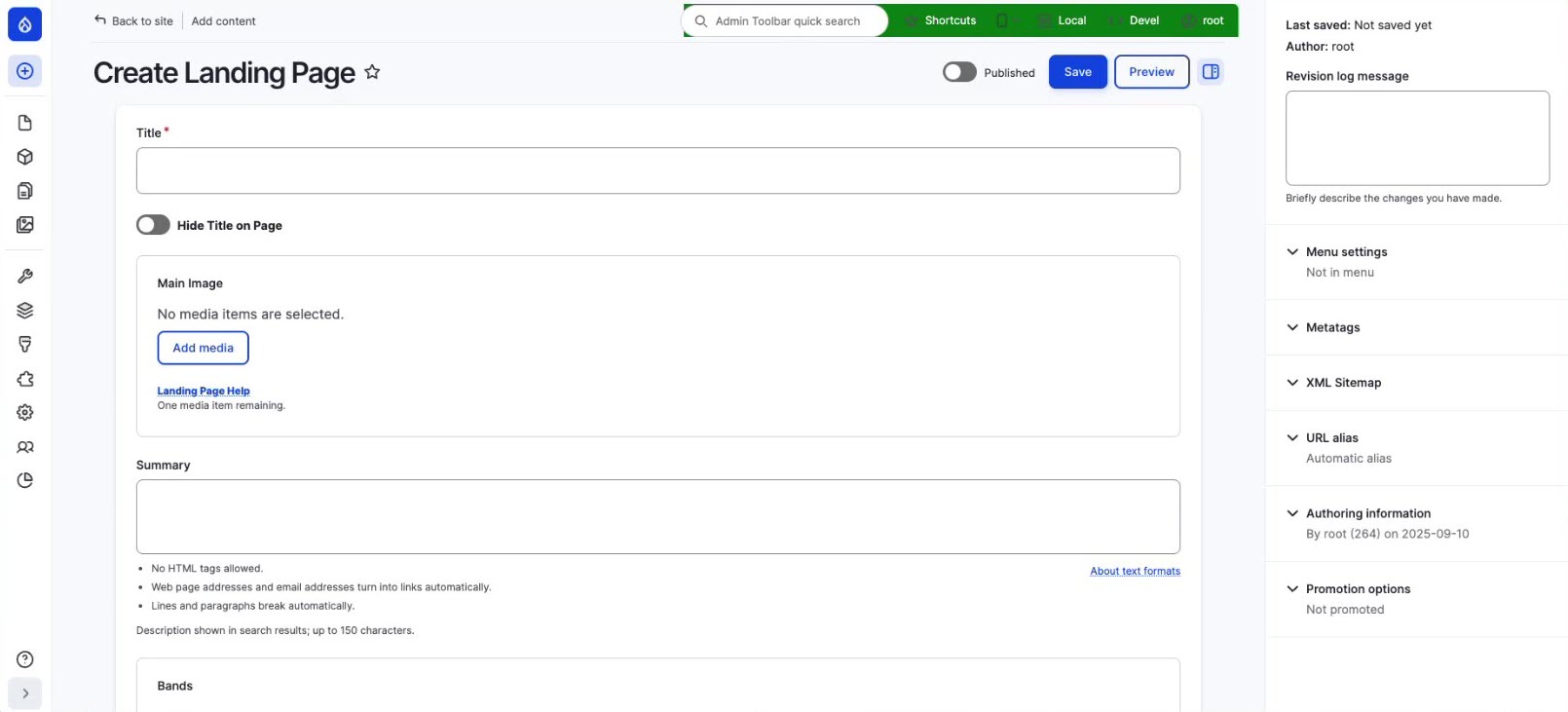Click the Drupal drop logo icon
The height and width of the screenshot is (712, 1568).
24,24
